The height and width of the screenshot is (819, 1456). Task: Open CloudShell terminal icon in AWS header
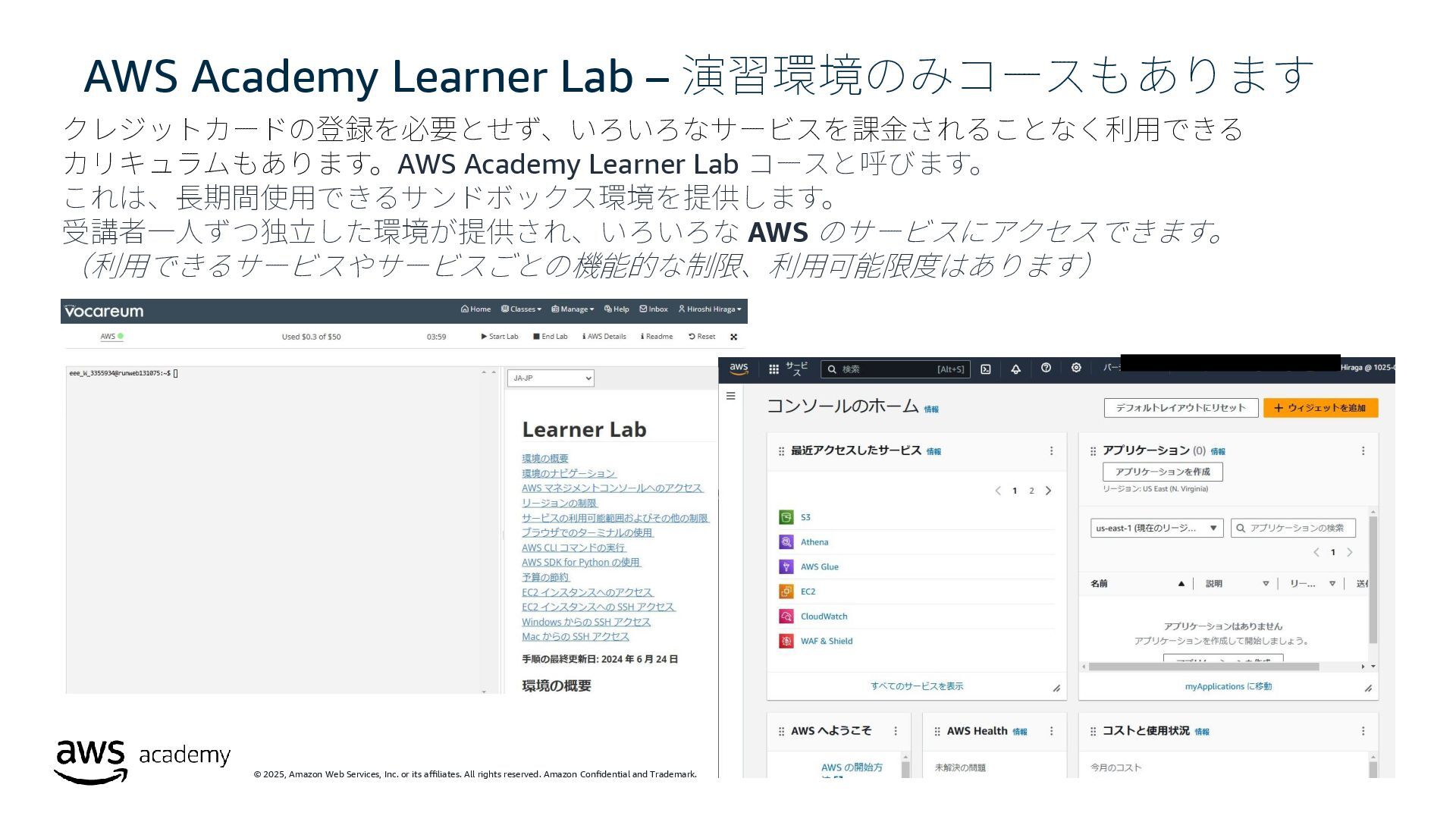pyautogui.click(x=986, y=369)
